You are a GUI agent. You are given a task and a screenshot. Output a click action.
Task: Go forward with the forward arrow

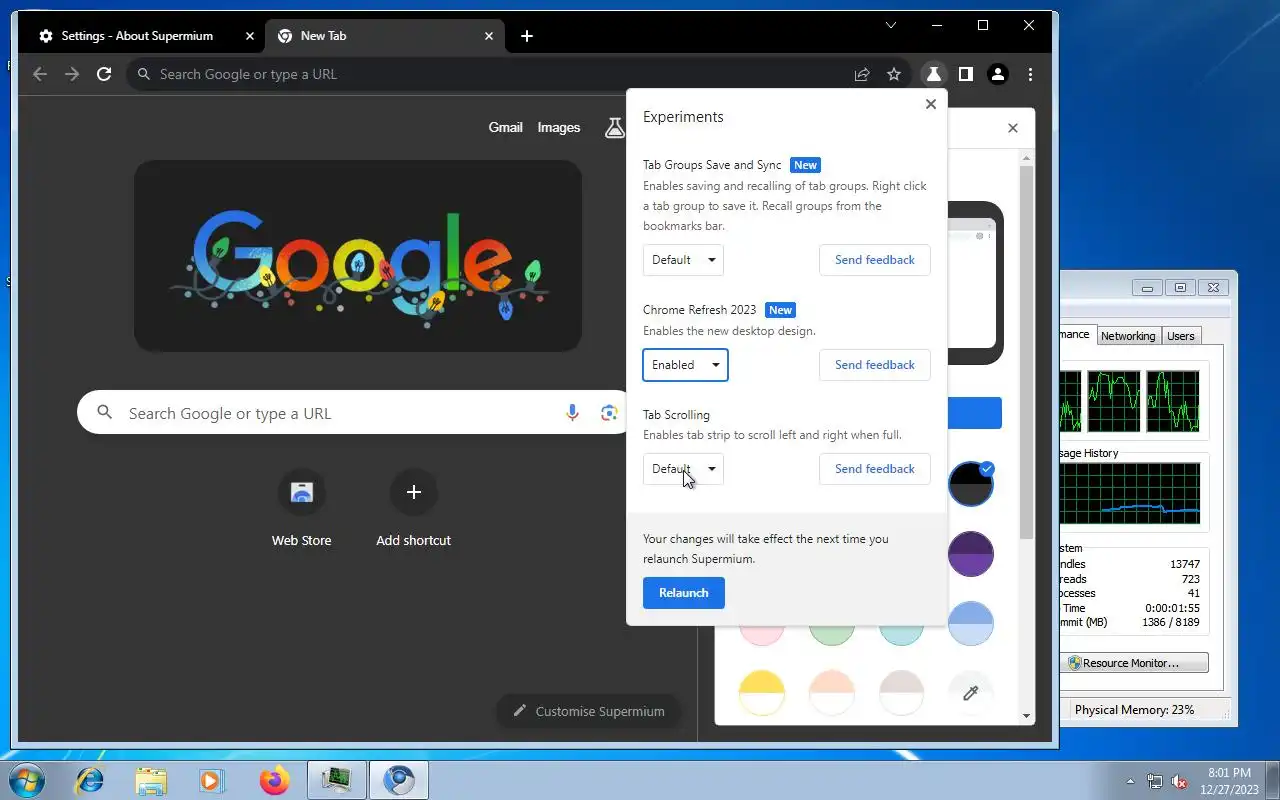(x=72, y=74)
